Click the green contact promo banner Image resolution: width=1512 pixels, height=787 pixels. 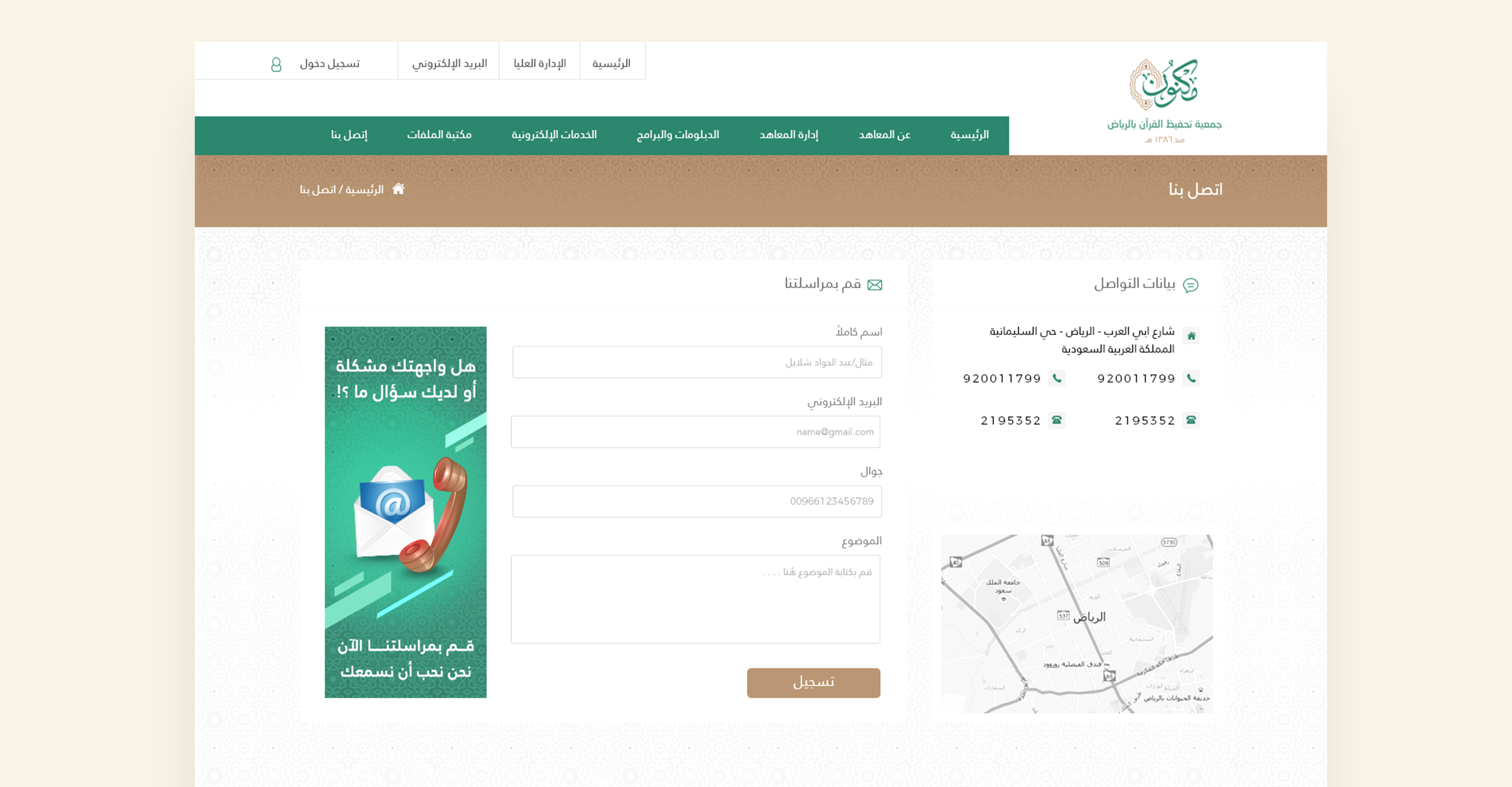point(406,512)
